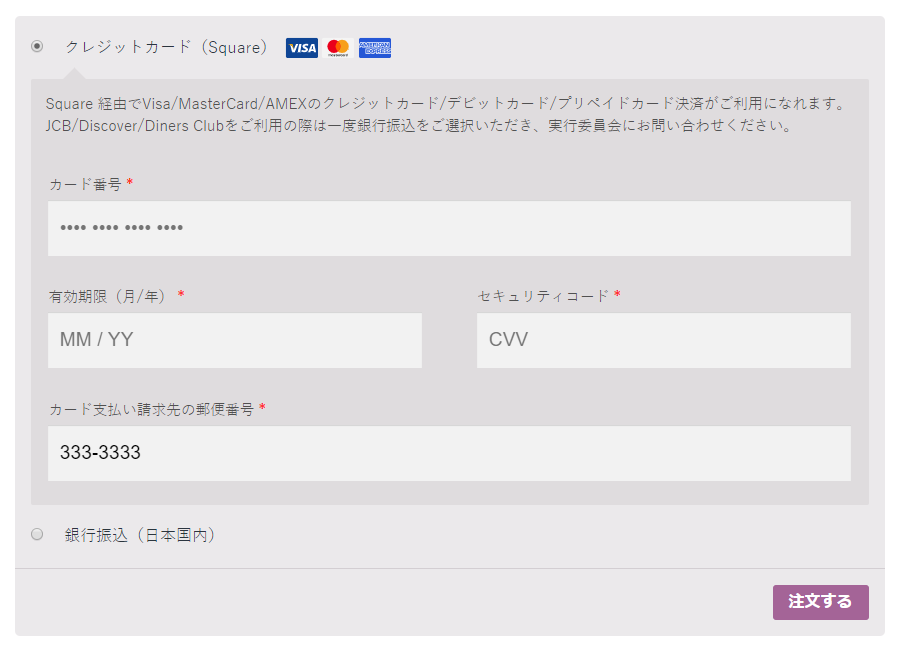Click the JCB/Discover/Diners Club notice line
This screenshot has height=652, width=899.
pyautogui.click(x=420, y=126)
